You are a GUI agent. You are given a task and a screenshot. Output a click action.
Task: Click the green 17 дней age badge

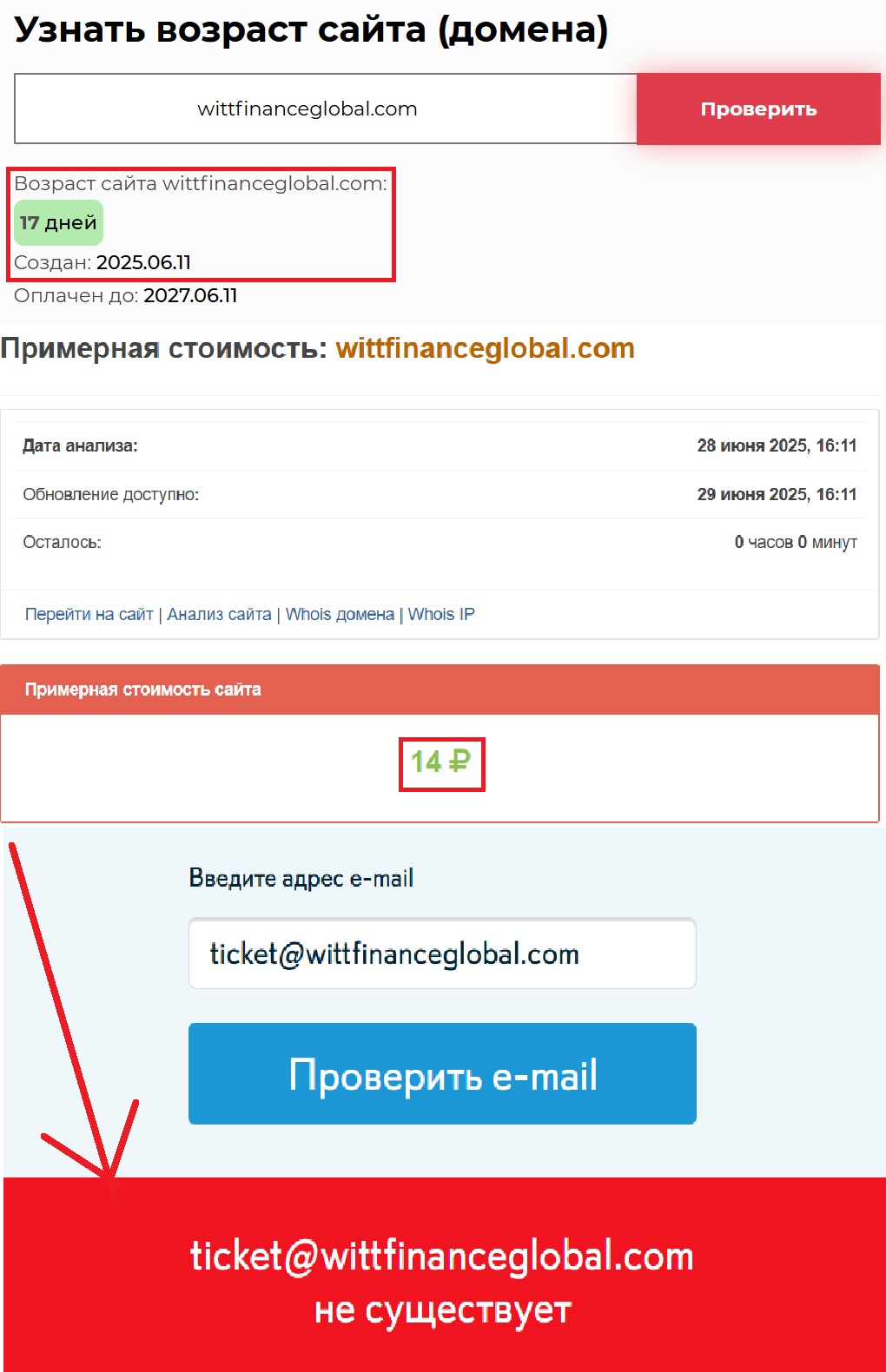tap(58, 223)
